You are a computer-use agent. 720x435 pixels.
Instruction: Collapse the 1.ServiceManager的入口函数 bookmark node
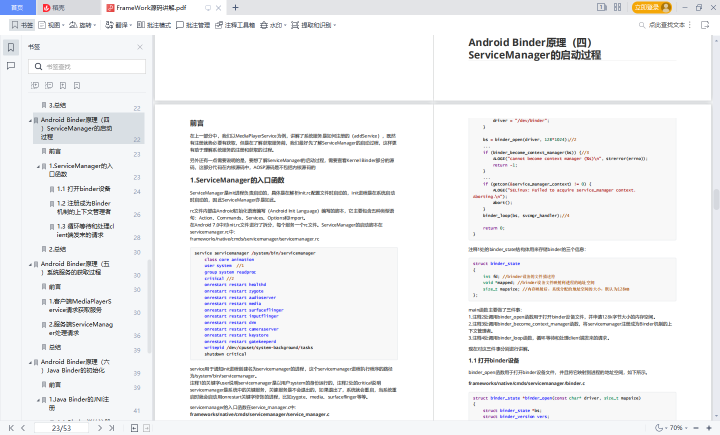point(39,166)
